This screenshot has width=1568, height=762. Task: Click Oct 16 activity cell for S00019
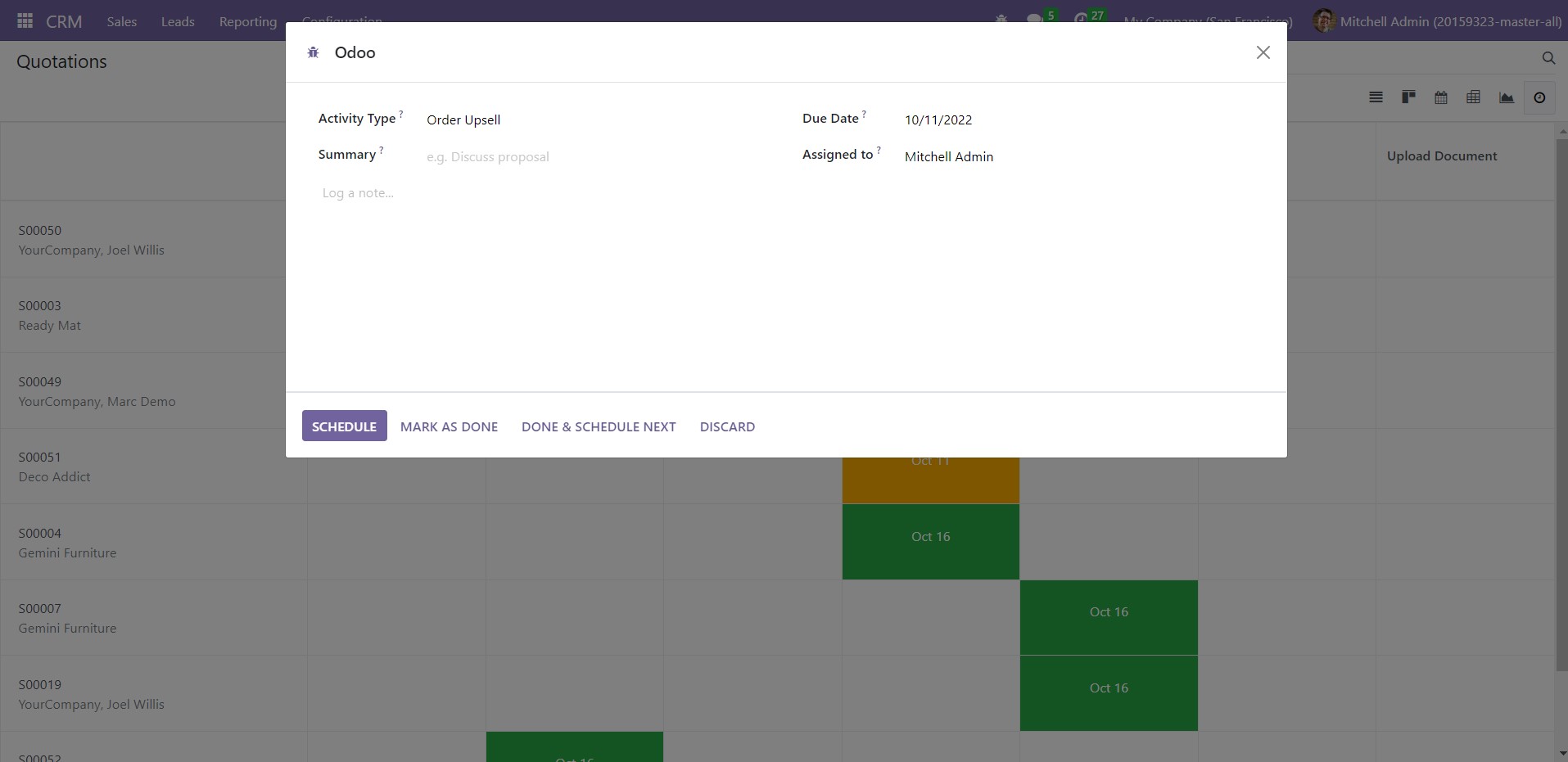[x=1109, y=693]
